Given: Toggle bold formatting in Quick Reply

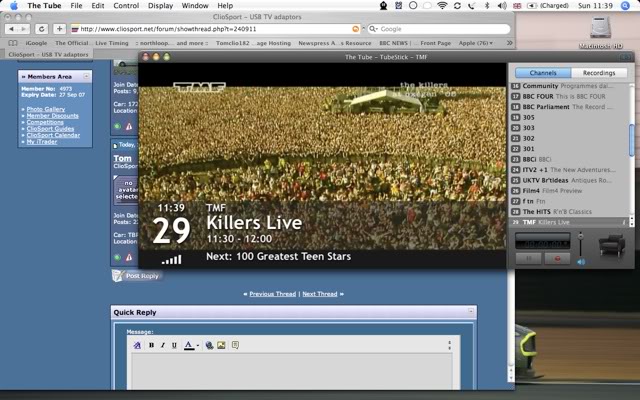Looking at the screenshot, I should click(x=151, y=345).
